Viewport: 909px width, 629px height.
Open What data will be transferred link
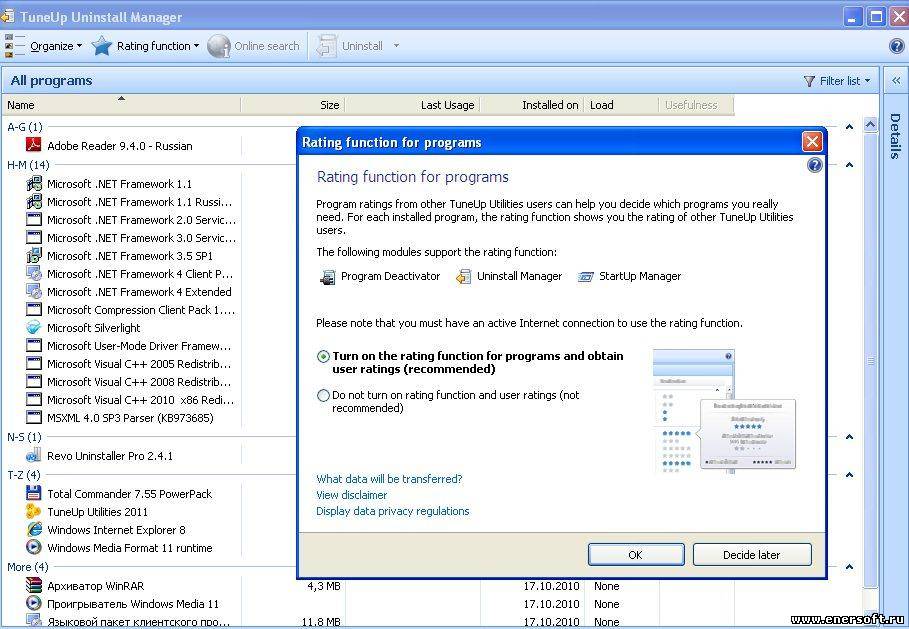pyautogui.click(x=389, y=479)
